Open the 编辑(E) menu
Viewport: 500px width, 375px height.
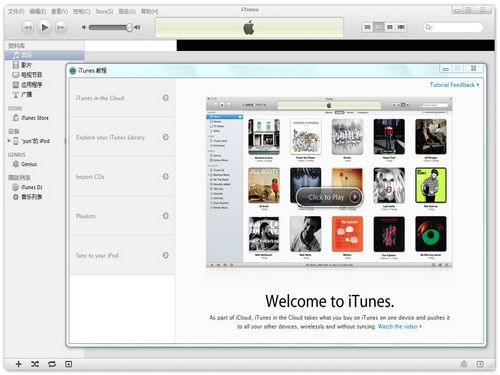(x=38, y=11)
